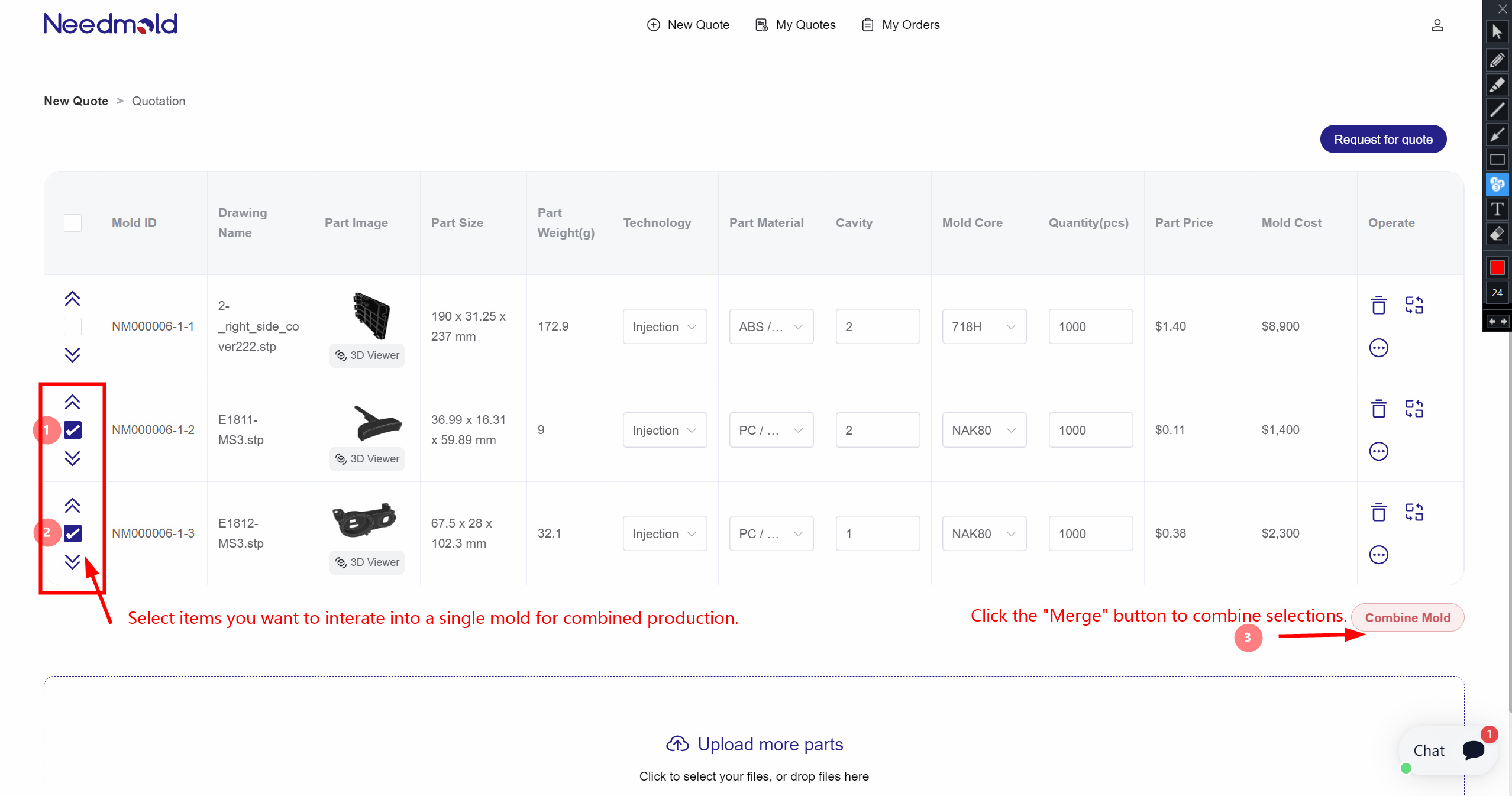1512x796 pixels.
Task: Click the undo left arrow in annotation toolbar
Action: 1491,321
